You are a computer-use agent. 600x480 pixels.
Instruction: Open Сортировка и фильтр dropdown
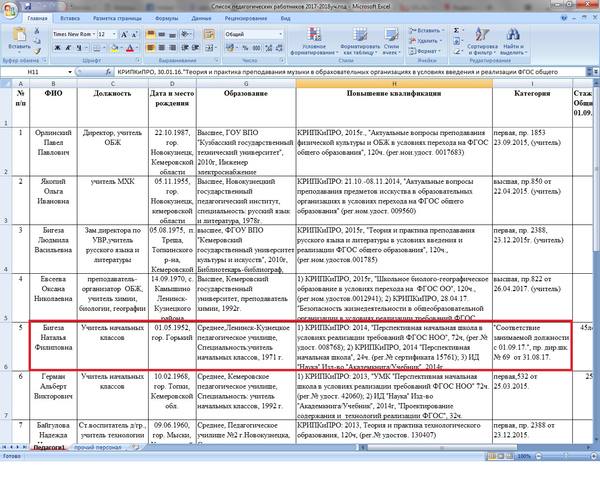click(x=482, y=41)
